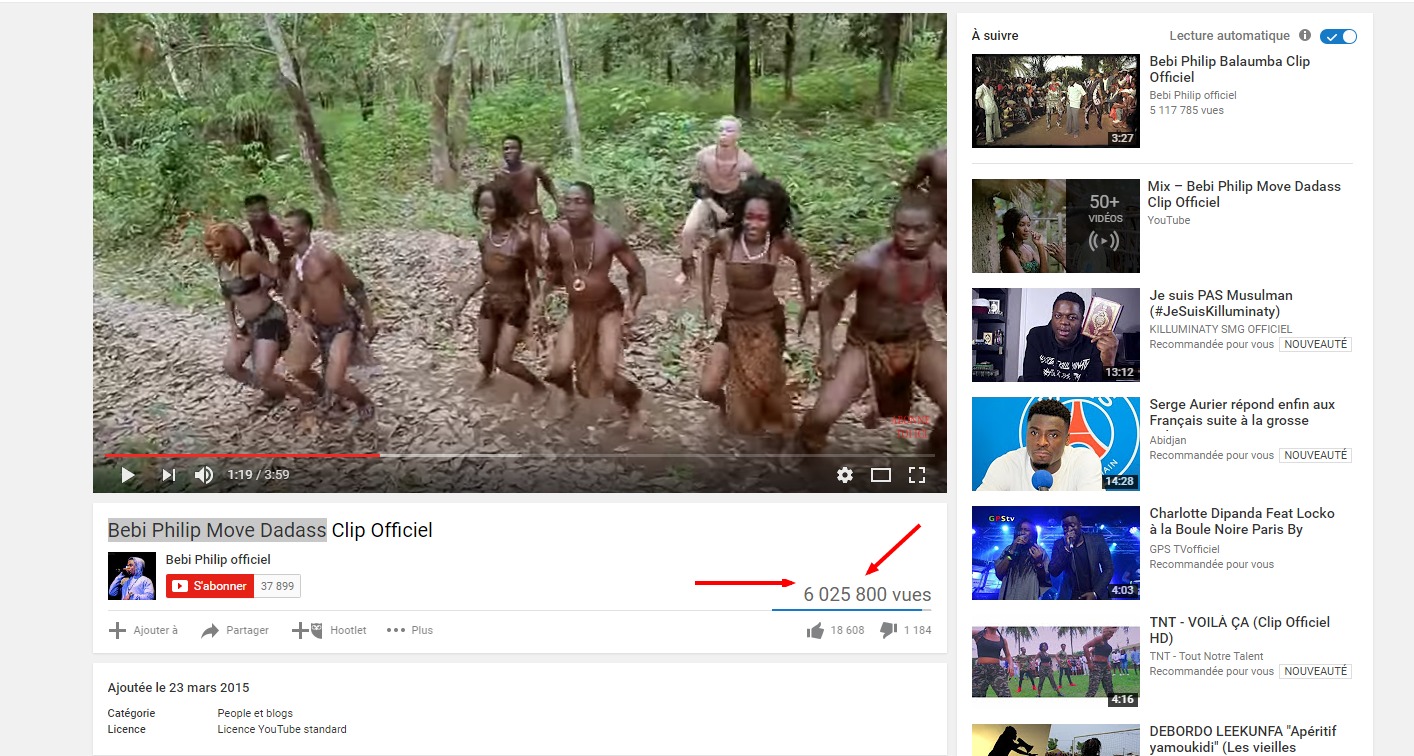The width and height of the screenshot is (1414, 756).
Task: Open TNT - VOILÀ ÇA title link
Action: pos(1240,630)
